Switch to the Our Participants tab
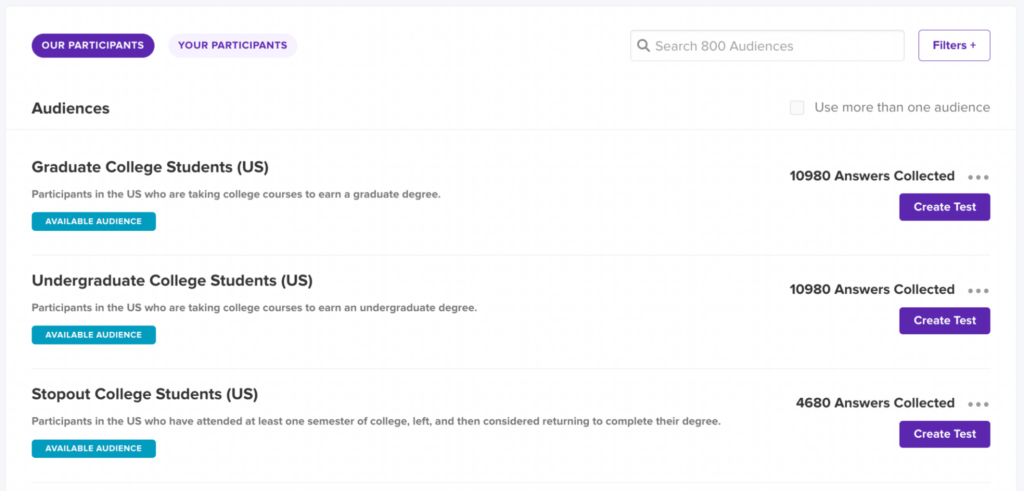Viewport: 1024px width, 491px height. (93, 46)
